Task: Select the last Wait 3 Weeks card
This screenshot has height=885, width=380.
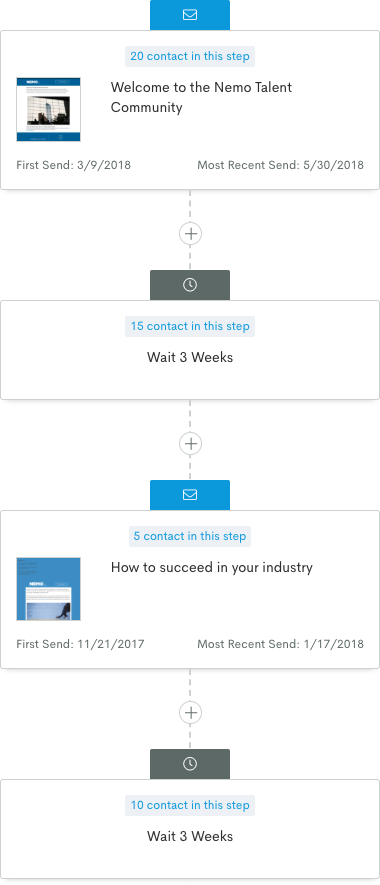Action: (190, 829)
